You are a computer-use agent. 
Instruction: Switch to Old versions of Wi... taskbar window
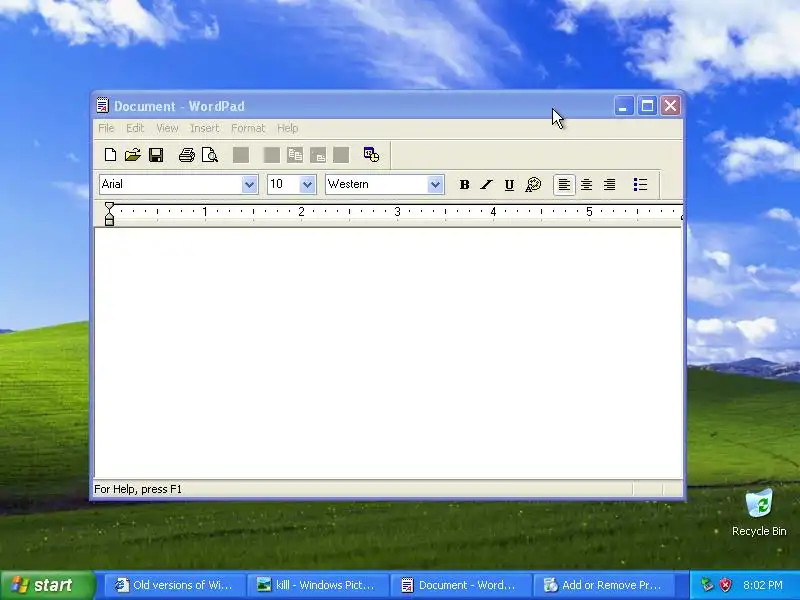(175, 585)
